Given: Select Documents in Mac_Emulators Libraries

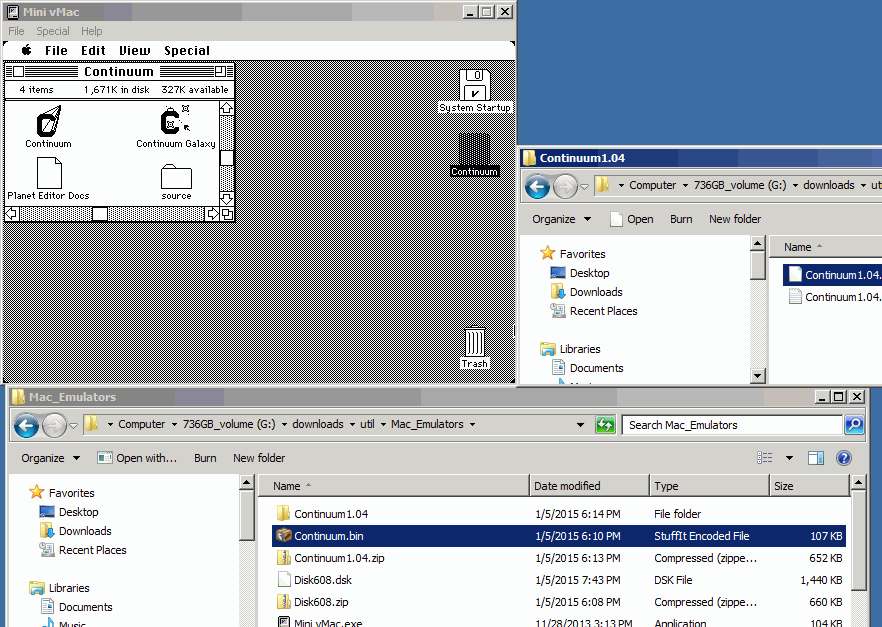Looking at the screenshot, I should (86, 607).
